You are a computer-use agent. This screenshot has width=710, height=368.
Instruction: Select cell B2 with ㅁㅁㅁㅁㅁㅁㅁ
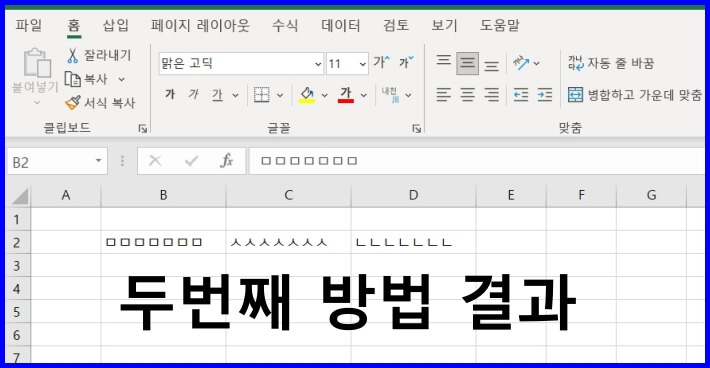[163, 243]
